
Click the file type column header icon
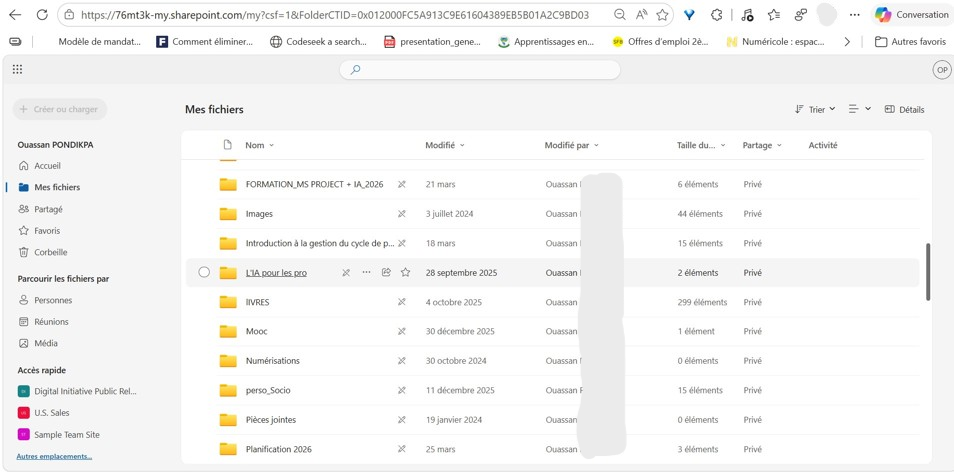[x=228, y=145]
